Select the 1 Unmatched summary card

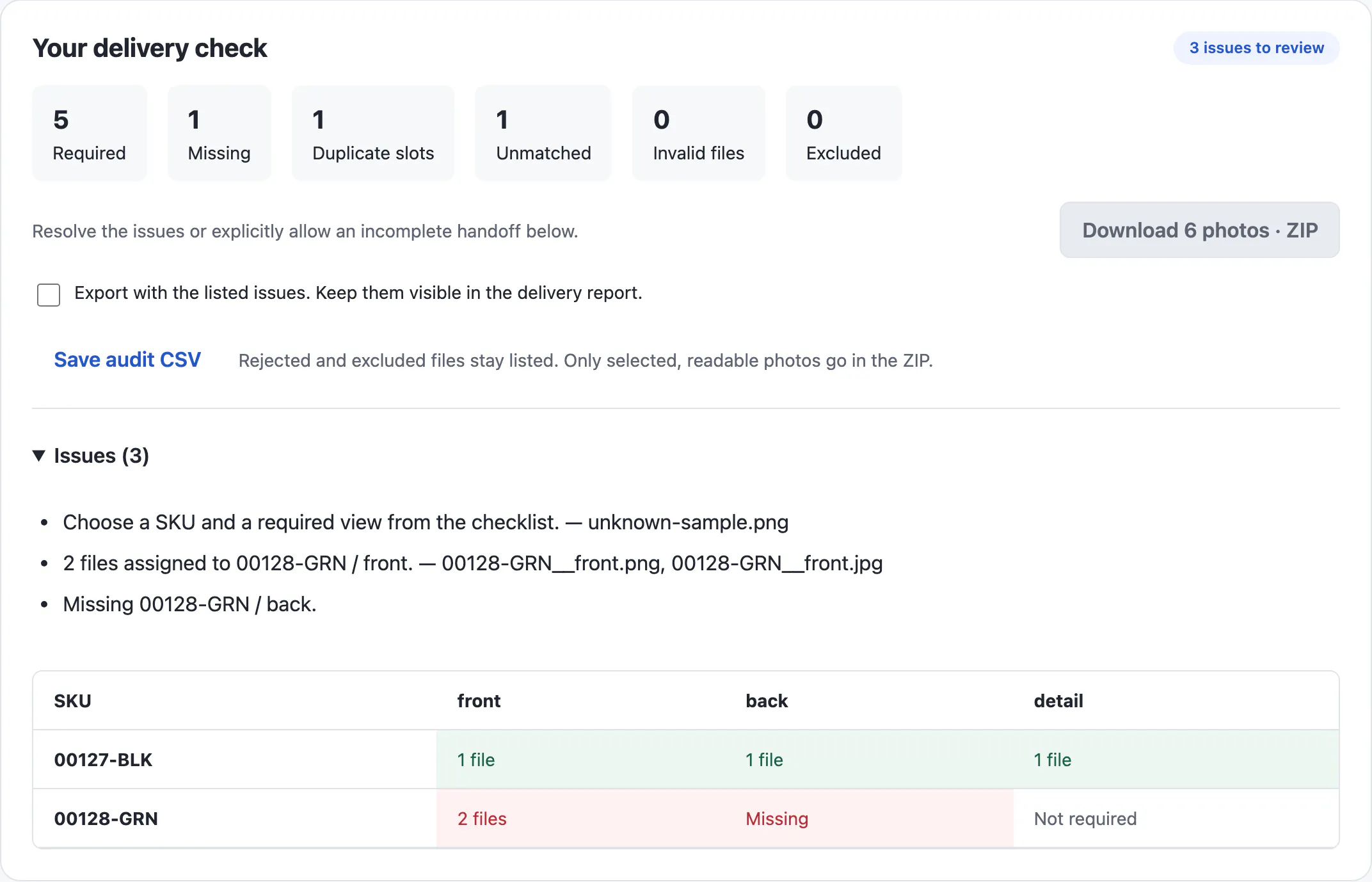[x=543, y=133]
